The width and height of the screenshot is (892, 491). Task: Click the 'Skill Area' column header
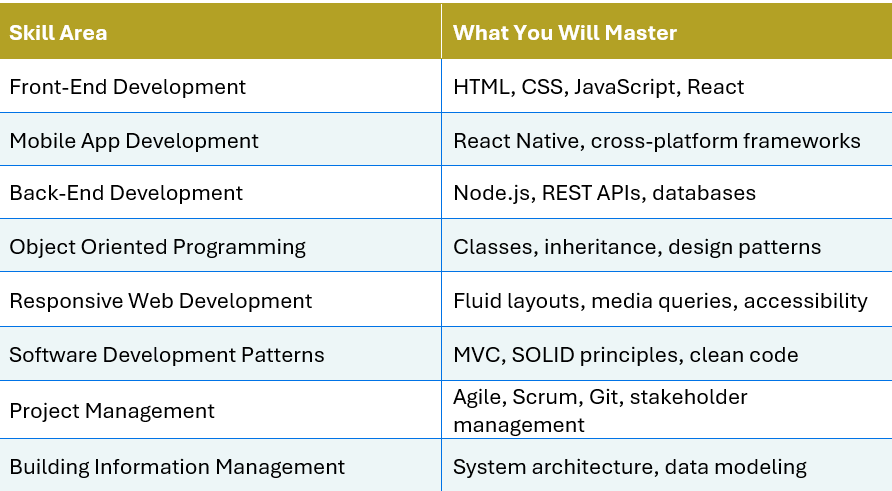(x=58, y=33)
